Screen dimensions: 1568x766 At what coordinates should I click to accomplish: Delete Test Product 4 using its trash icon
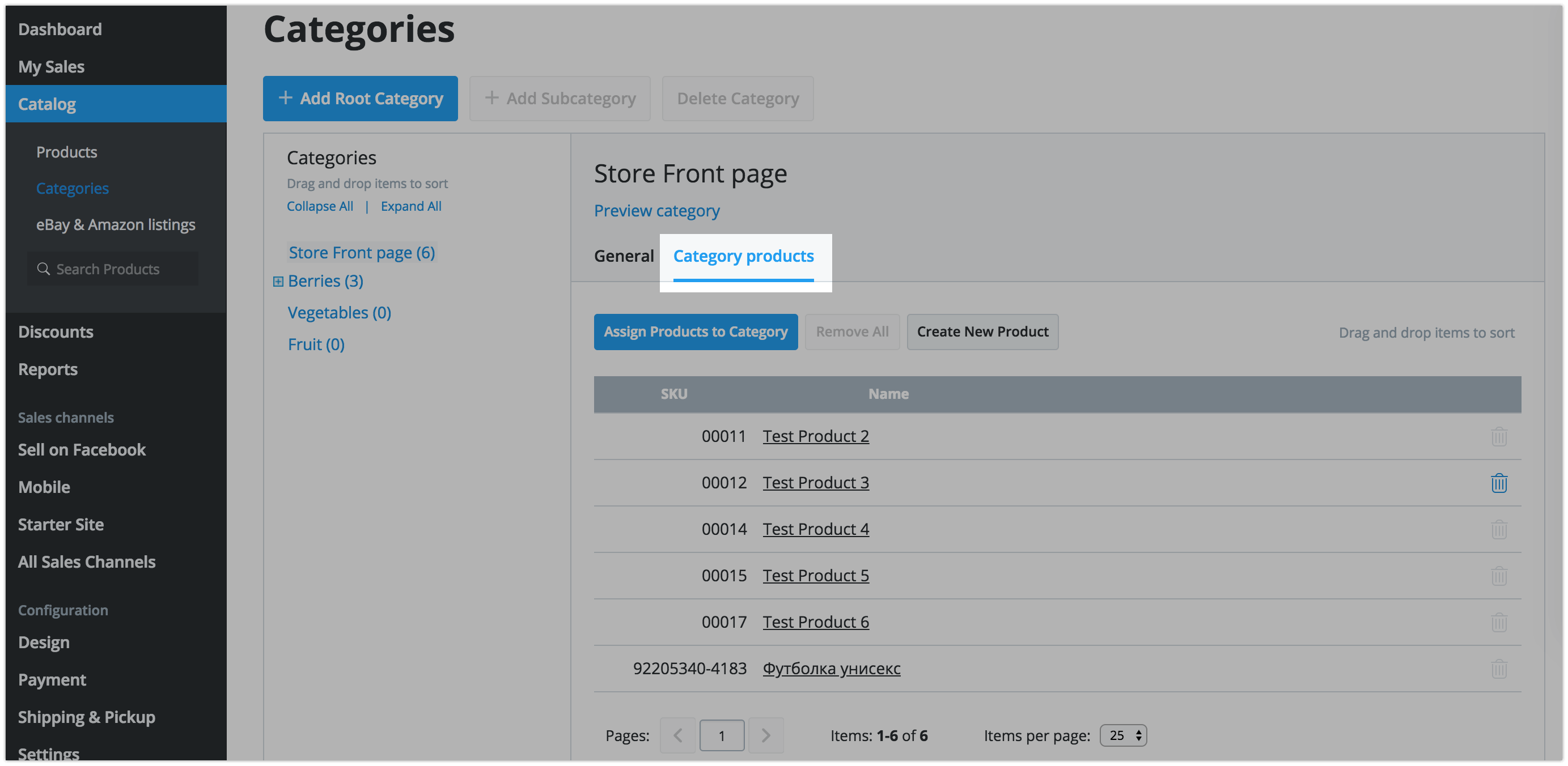(x=1499, y=529)
